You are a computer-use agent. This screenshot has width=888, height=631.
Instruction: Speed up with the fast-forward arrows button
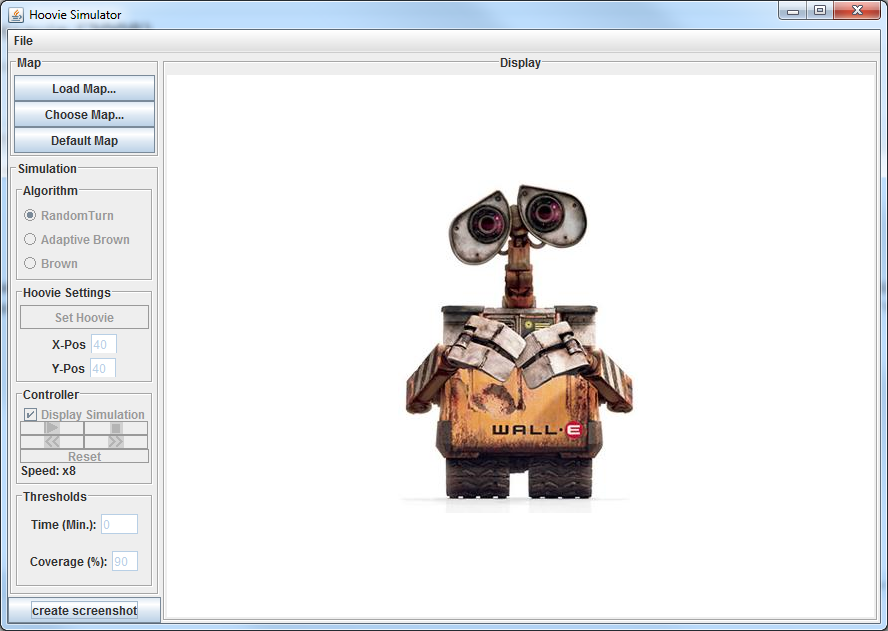pyautogui.click(x=116, y=442)
